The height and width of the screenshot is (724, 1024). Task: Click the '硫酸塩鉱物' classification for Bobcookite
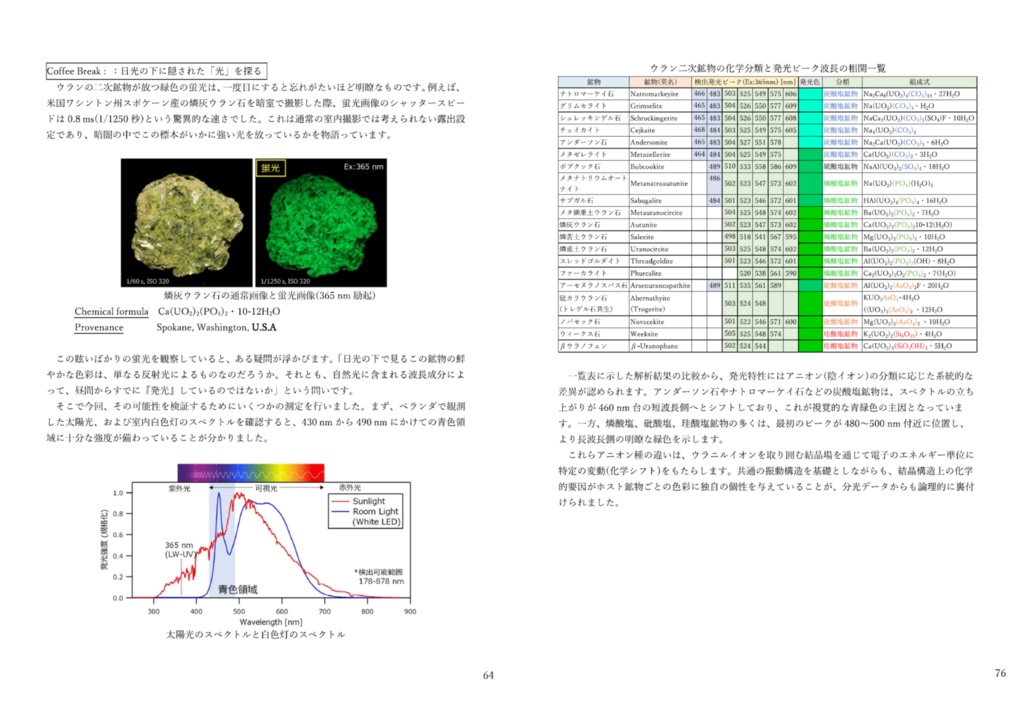(842, 167)
